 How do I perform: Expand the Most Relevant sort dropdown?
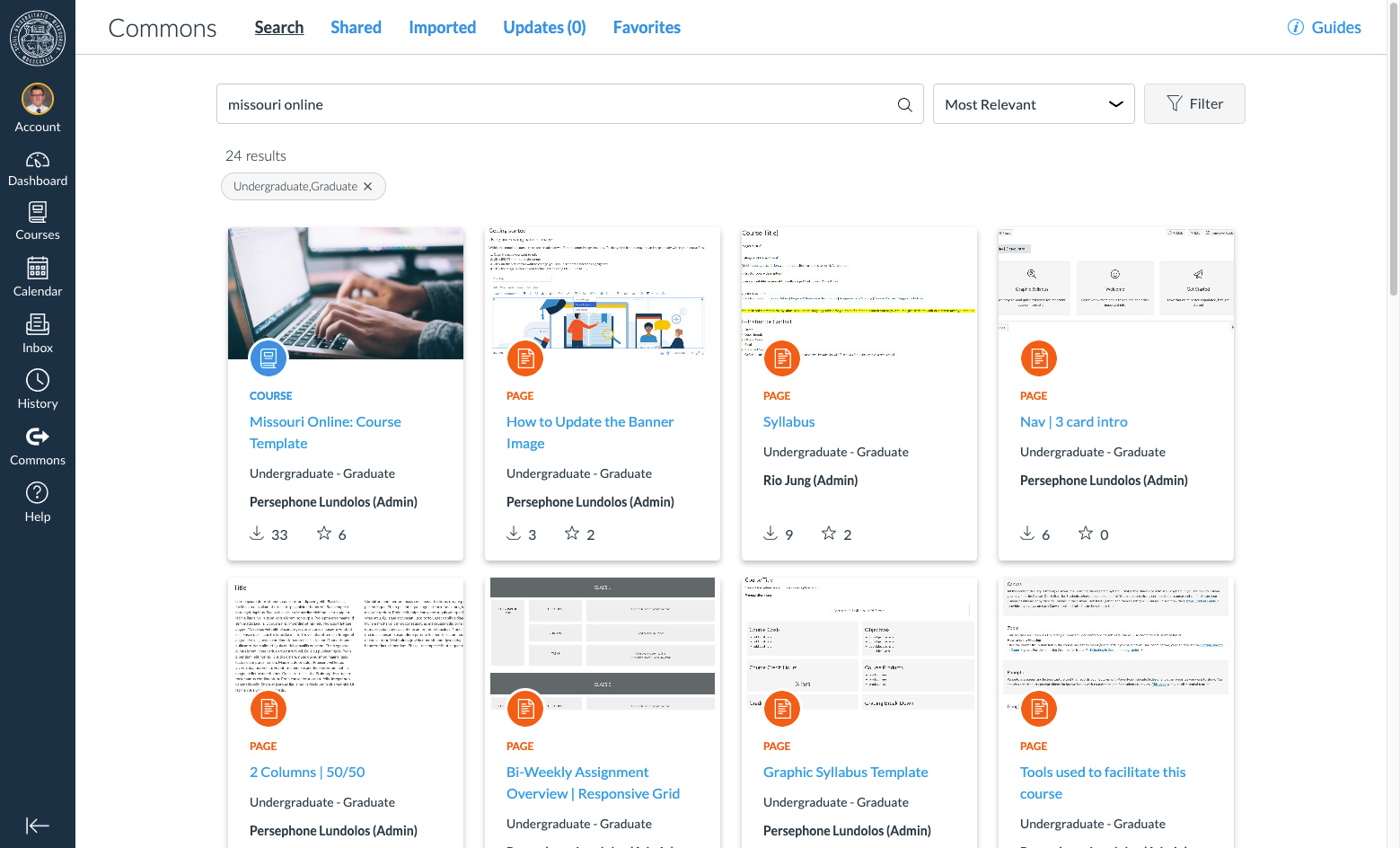(x=1033, y=104)
